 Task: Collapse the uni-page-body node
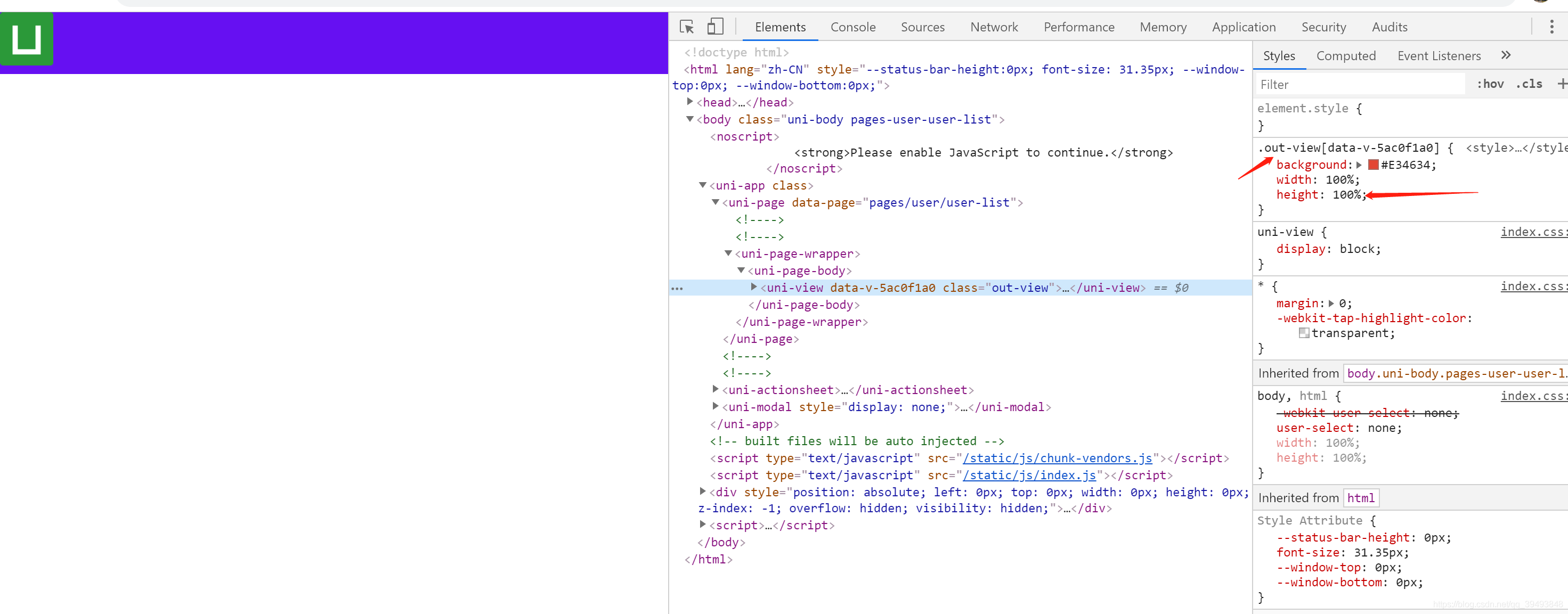pyautogui.click(x=741, y=270)
